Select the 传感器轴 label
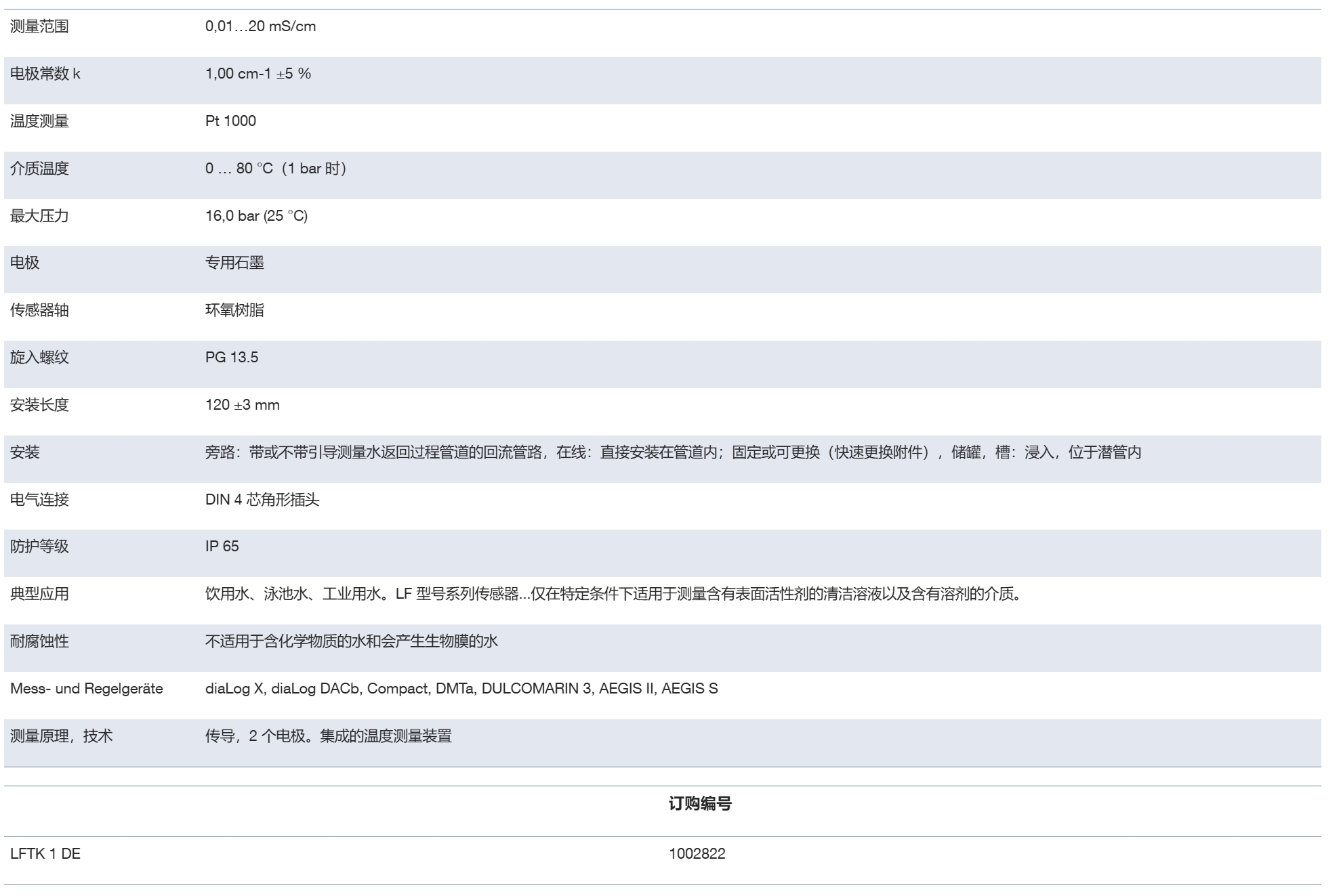Screen dimensions: 1341x896 [39, 310]
